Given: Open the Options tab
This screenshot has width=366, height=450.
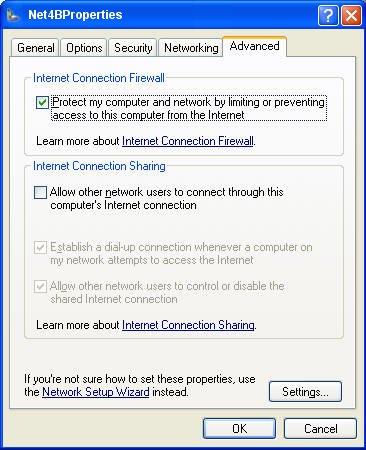Looking at the screenshot, I should [x=84, y=48].
